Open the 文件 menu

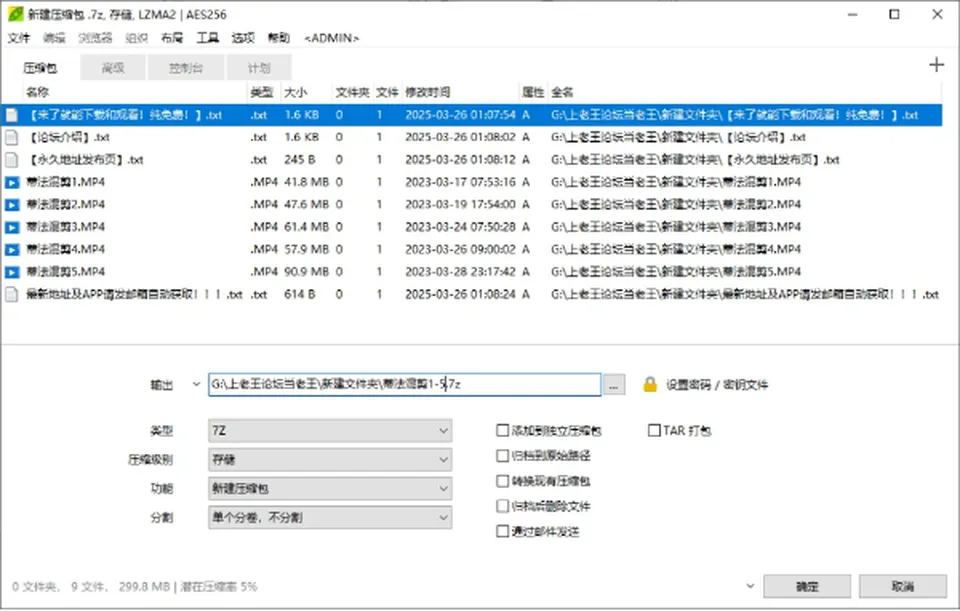18,38
